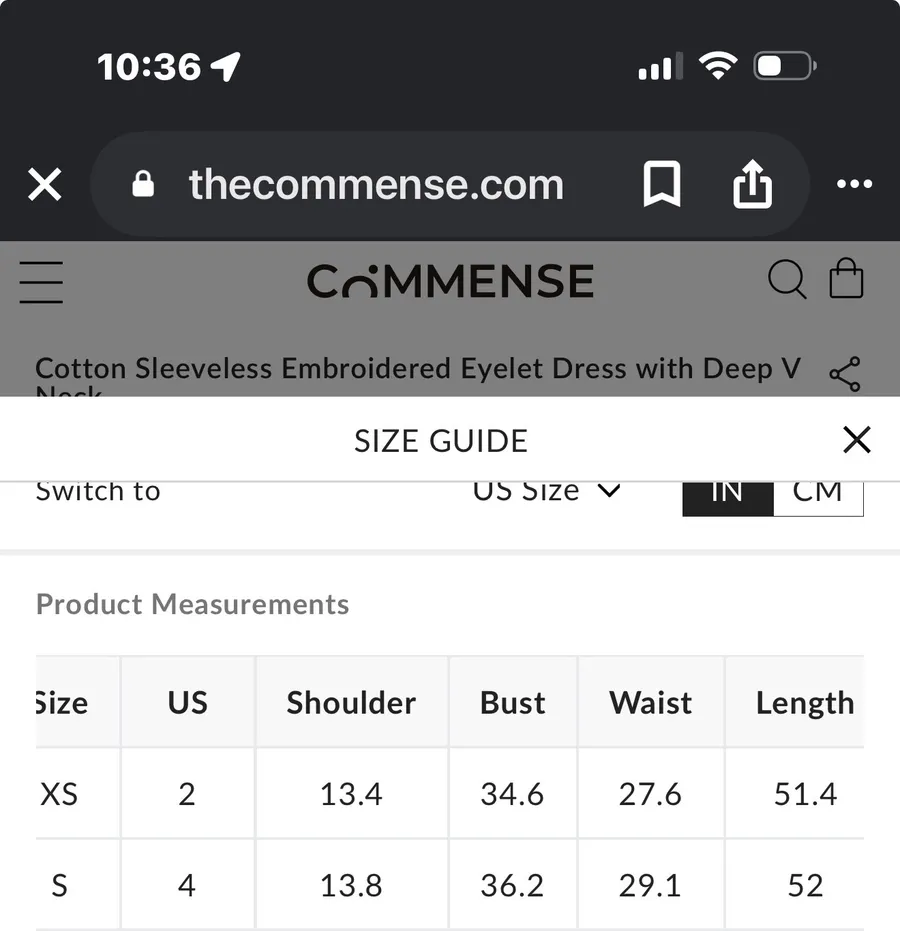Open the three-dot more options menu

point(854,183)
